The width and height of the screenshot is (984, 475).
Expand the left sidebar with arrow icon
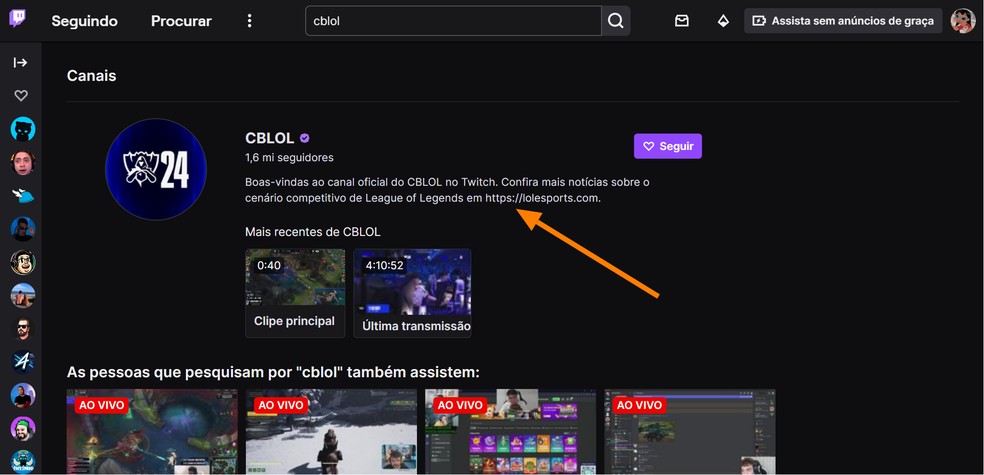pyautogui.click(x=21, y=62)
